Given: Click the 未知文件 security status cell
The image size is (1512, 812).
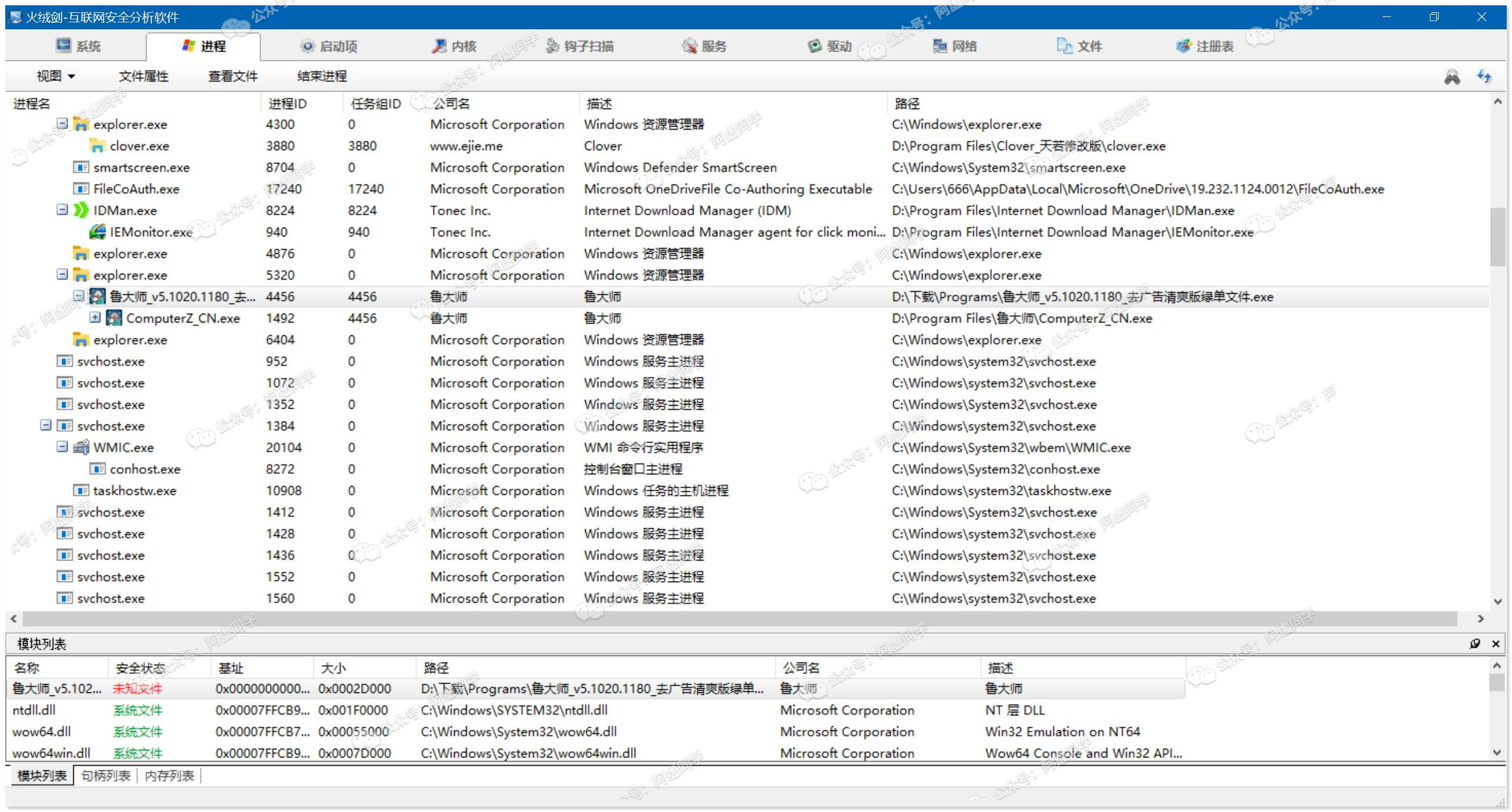Looking at the screenshot, I should pyautogui.click(x=137, y=688).
